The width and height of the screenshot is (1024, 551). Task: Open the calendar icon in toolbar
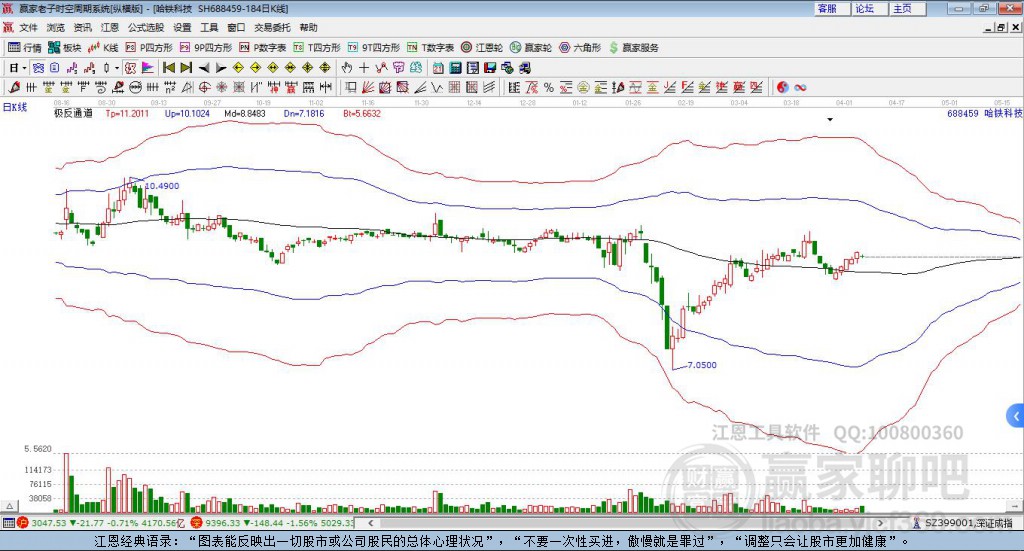tap(438, 68)
